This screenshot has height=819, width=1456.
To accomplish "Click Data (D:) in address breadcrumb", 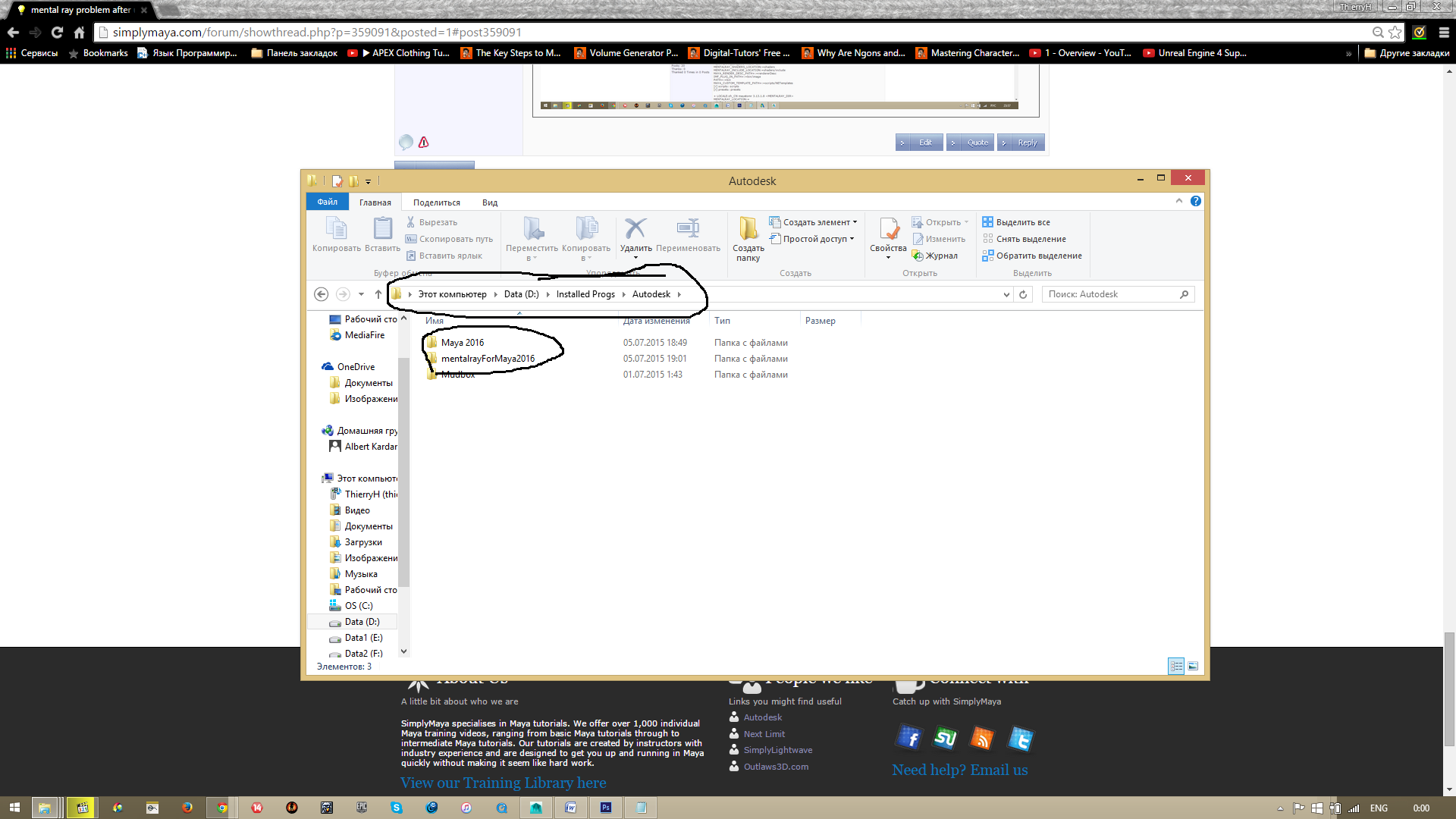I will coord(522,294).
